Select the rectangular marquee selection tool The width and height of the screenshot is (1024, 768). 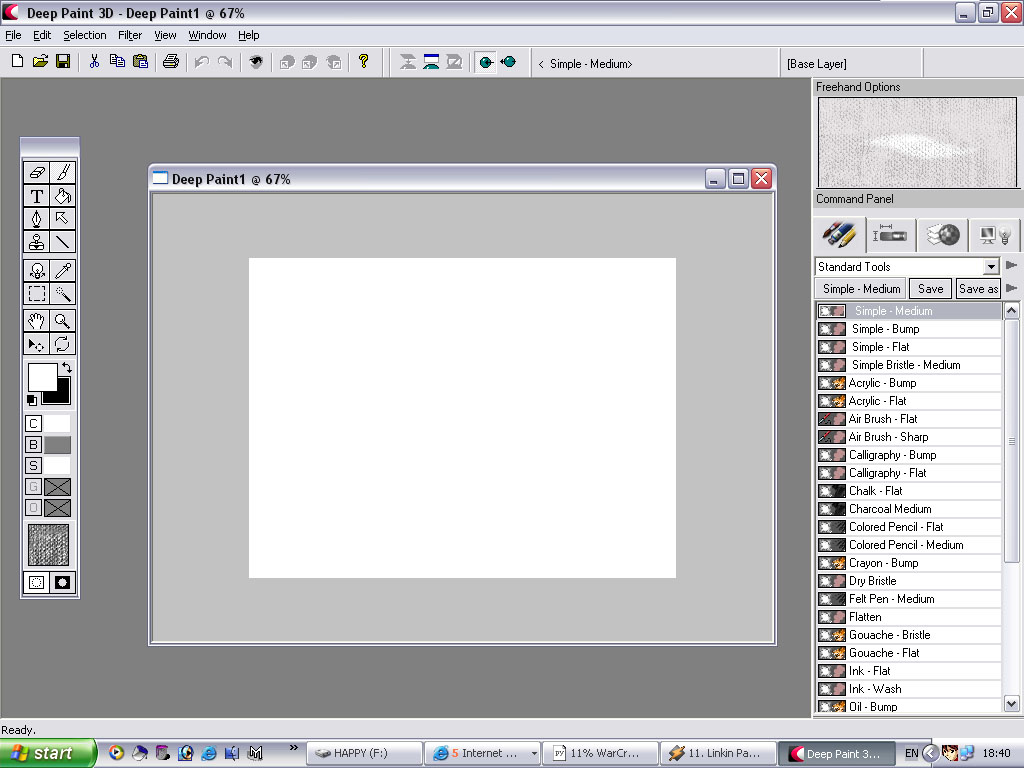click(x=37, y=294)
